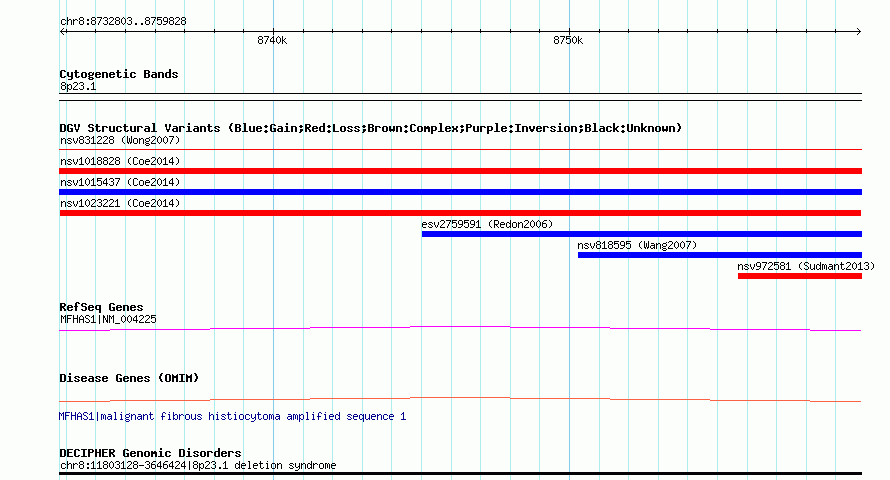This screenshot has height=480, width=890.
Task: Open MFHAS1 malignant fibrous histiocytoma link
Action: 232,416
